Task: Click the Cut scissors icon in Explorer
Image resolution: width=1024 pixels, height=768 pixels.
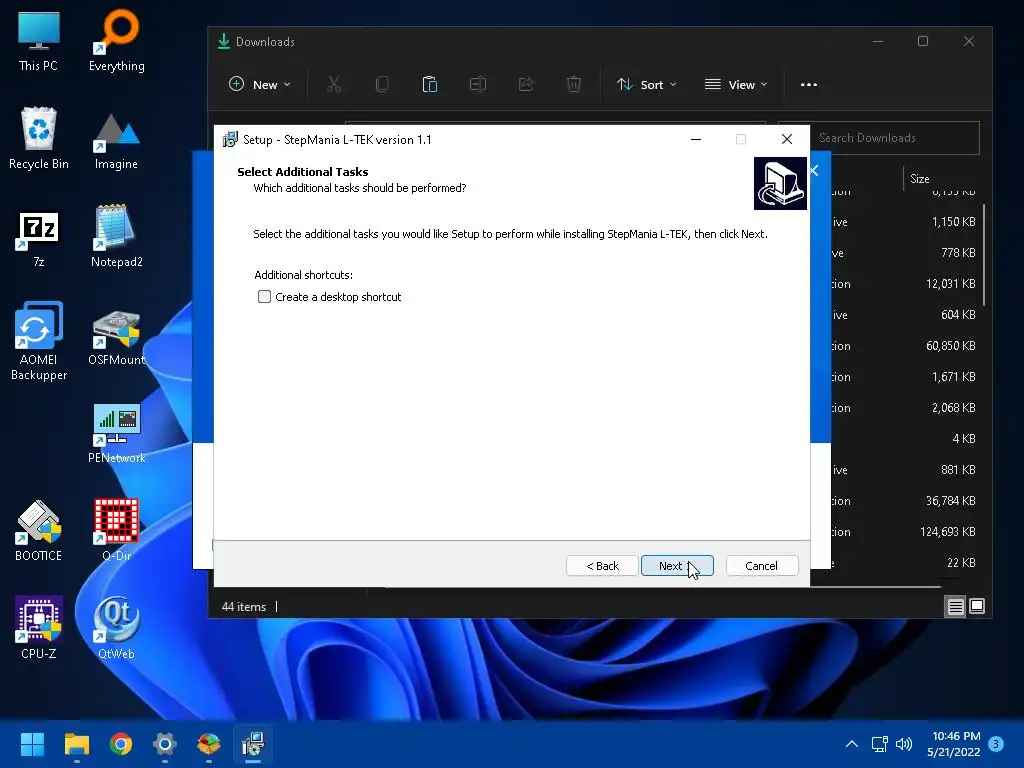Action: [x=334, y=84]
